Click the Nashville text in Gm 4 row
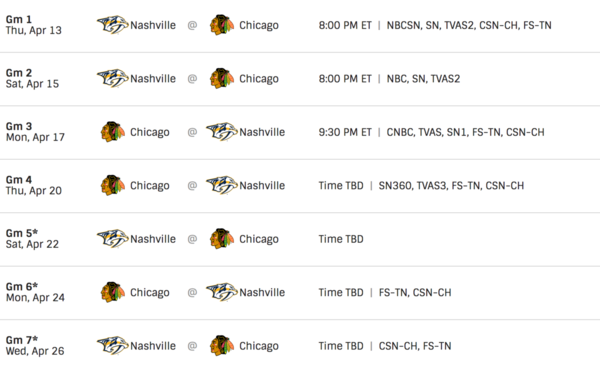Viewport: 600px width, 372px height. click(262, 186)
